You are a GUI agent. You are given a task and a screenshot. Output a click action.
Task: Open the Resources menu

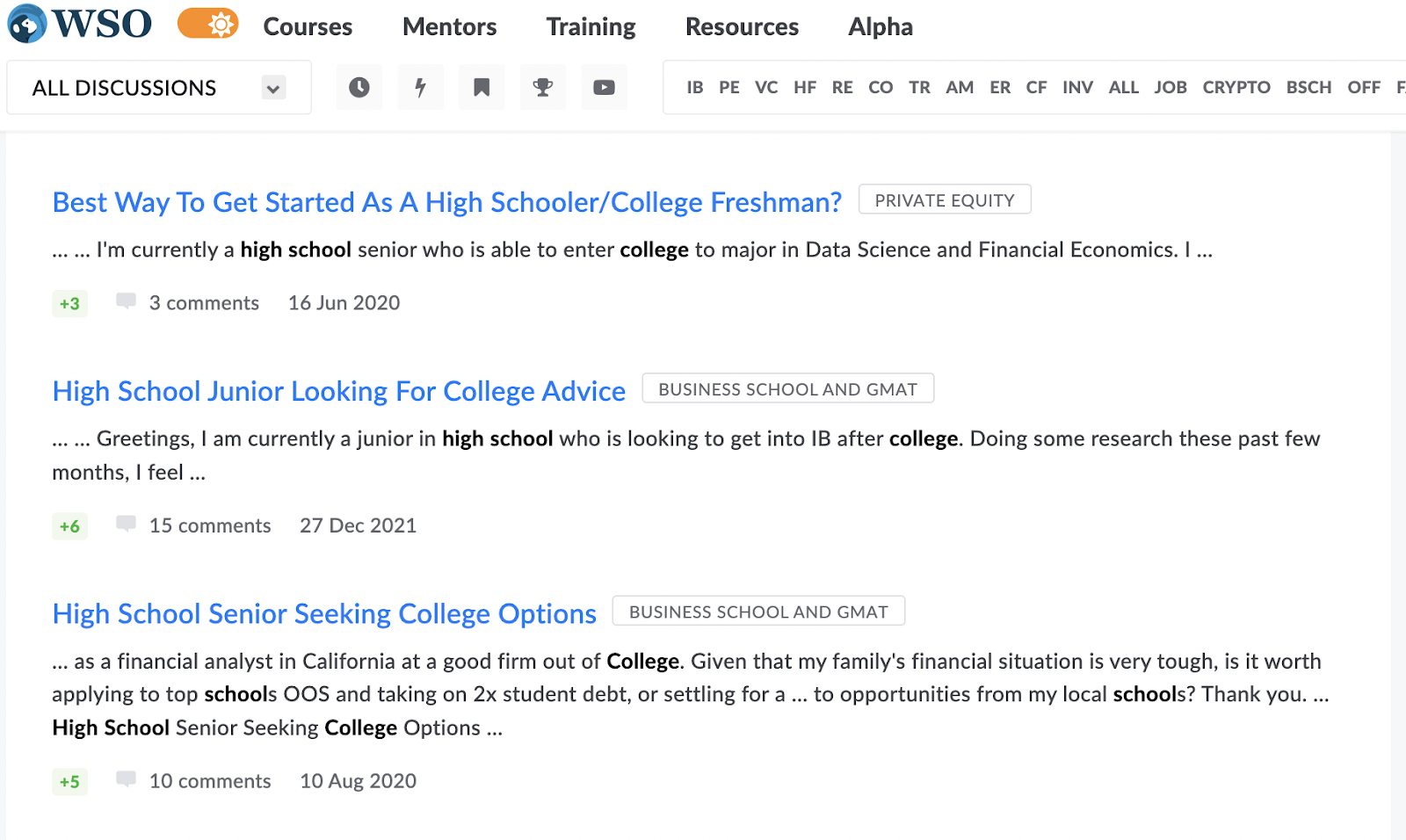[x=742, y=27]
